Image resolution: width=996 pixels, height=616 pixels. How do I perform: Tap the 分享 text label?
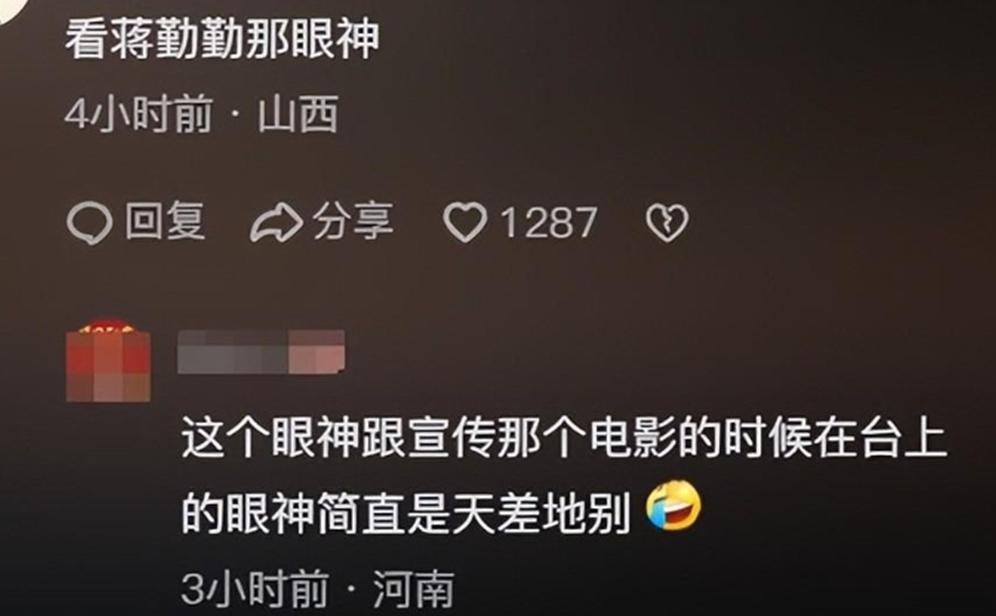pos(353,222)
